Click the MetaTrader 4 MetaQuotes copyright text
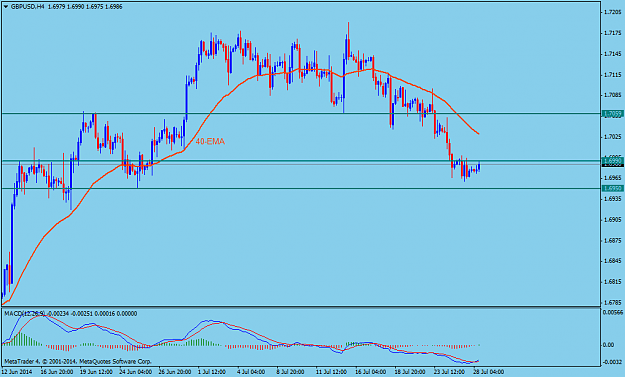Image resolution: width=625 pixels, height=377 pixels. pyautogui.click(x=78, y=361)
